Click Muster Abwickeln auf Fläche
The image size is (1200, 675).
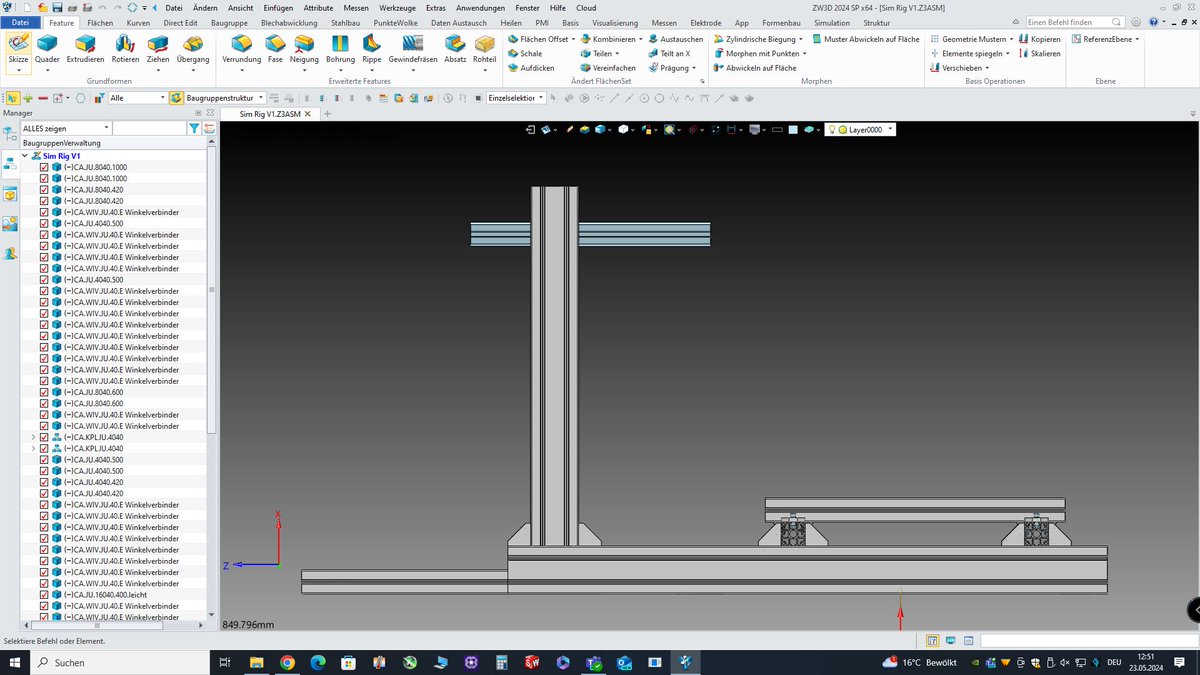pos(865,39)
